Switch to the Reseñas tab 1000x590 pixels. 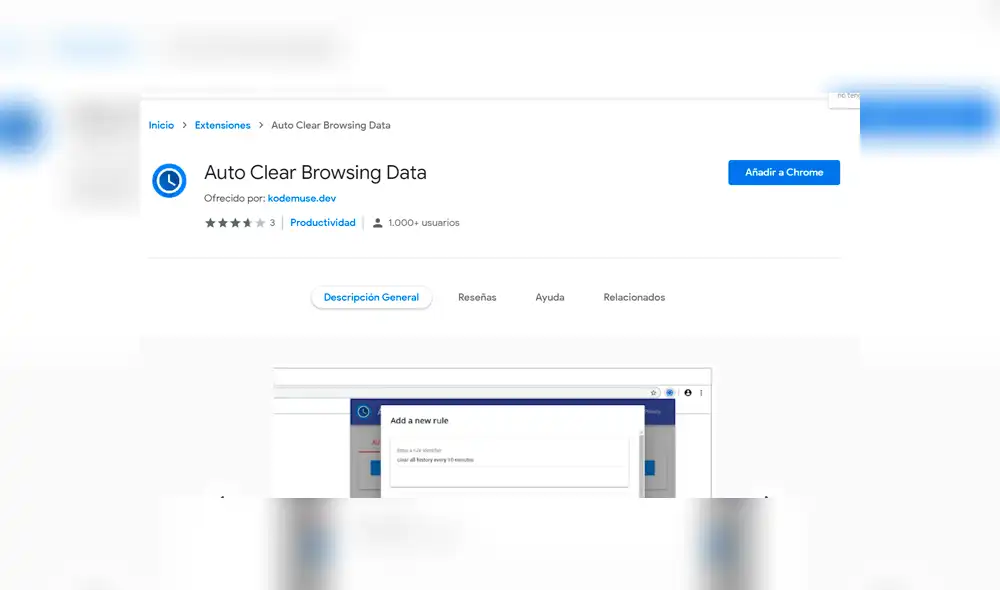tap(477, 297)
